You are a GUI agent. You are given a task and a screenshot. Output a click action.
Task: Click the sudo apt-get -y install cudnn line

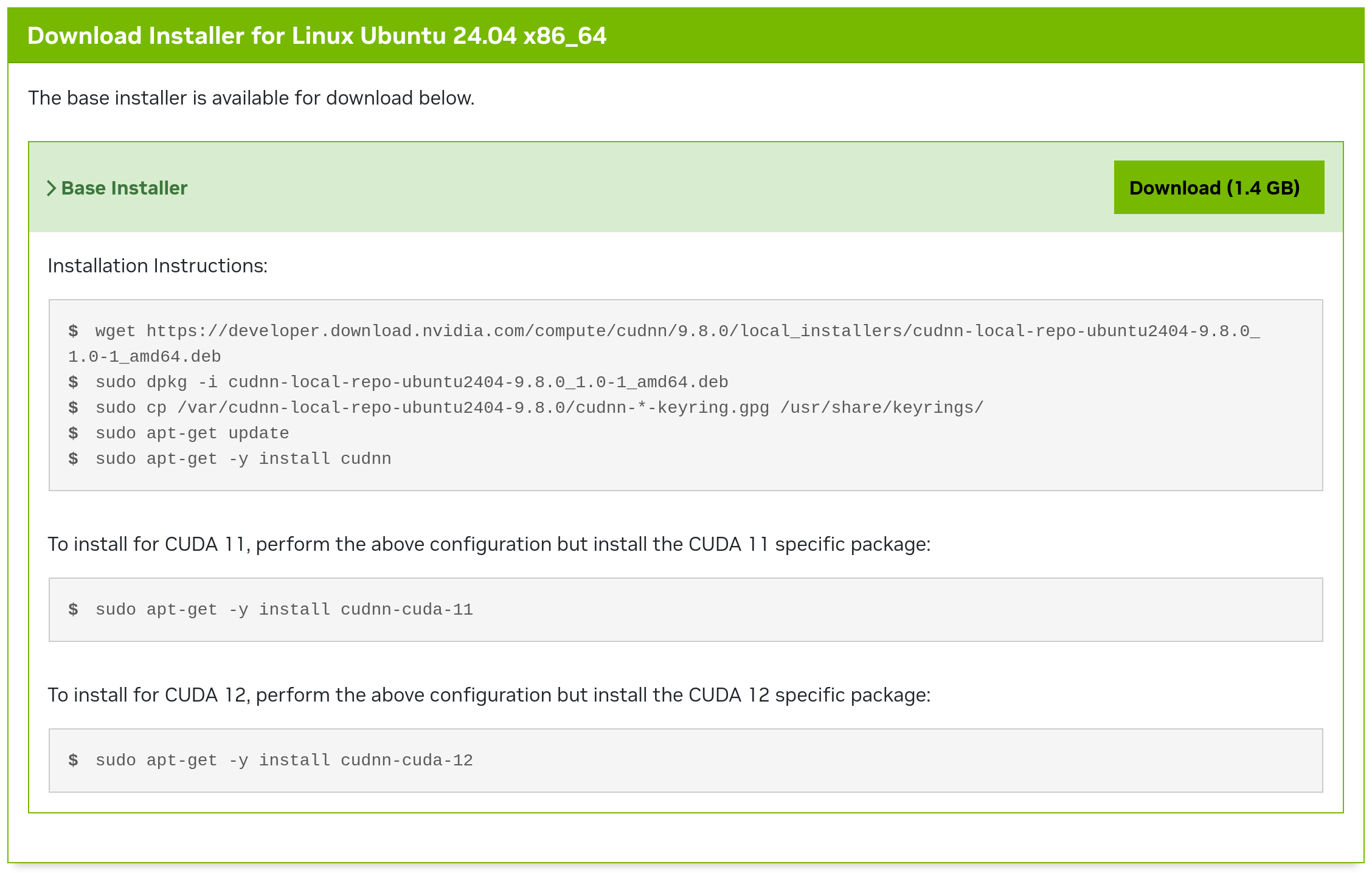(230, 459)
